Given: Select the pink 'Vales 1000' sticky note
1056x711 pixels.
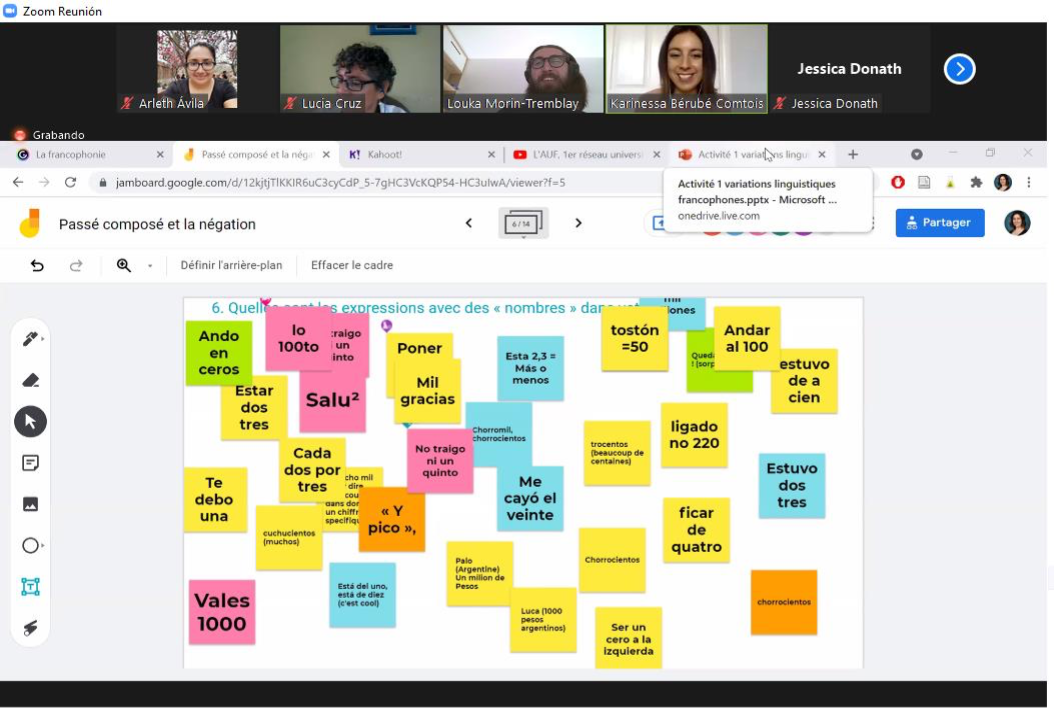Looking at the screenshot, I should coord(221,612).
